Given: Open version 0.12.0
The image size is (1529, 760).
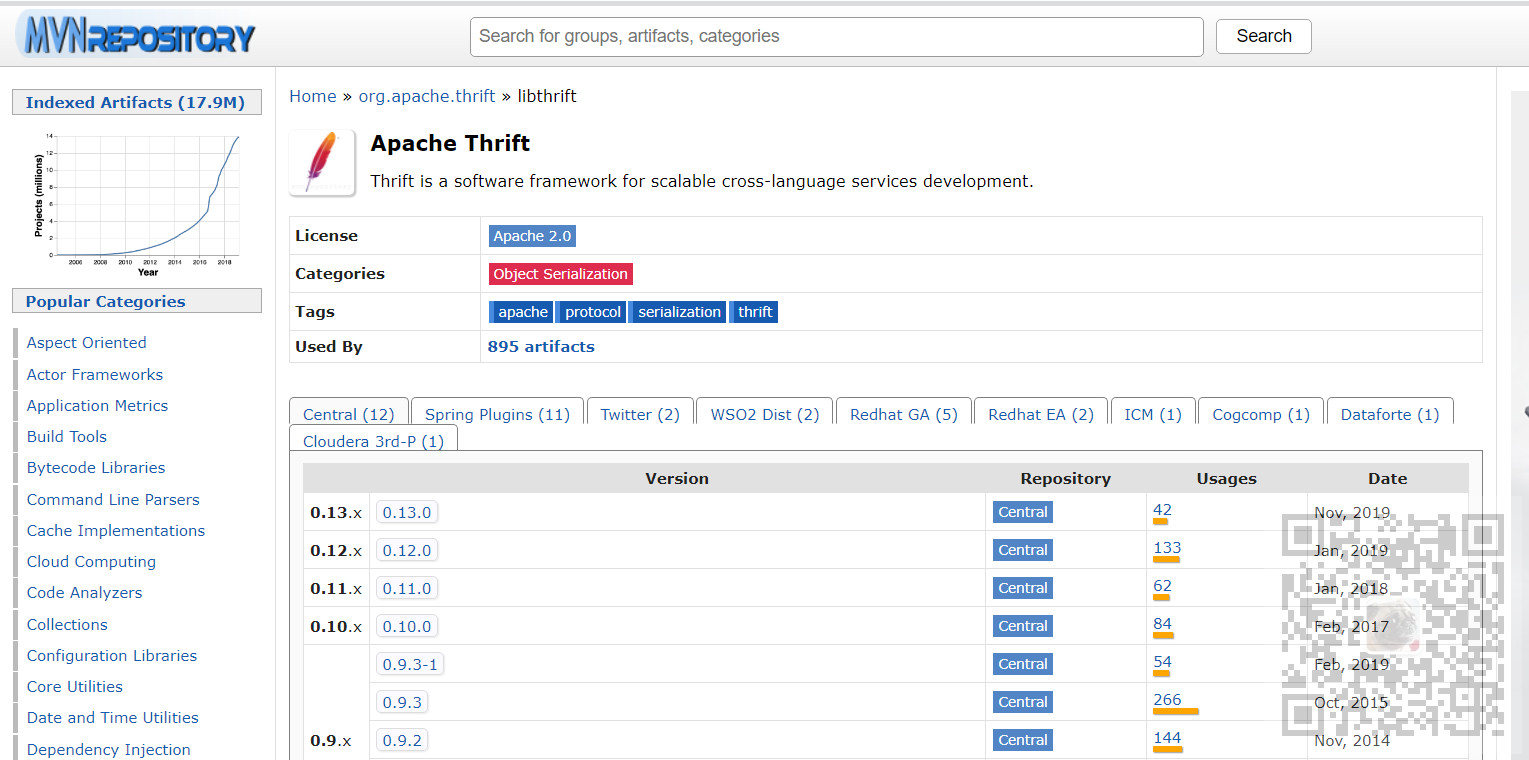Looking at the screenshot, I should pos(407,550).
